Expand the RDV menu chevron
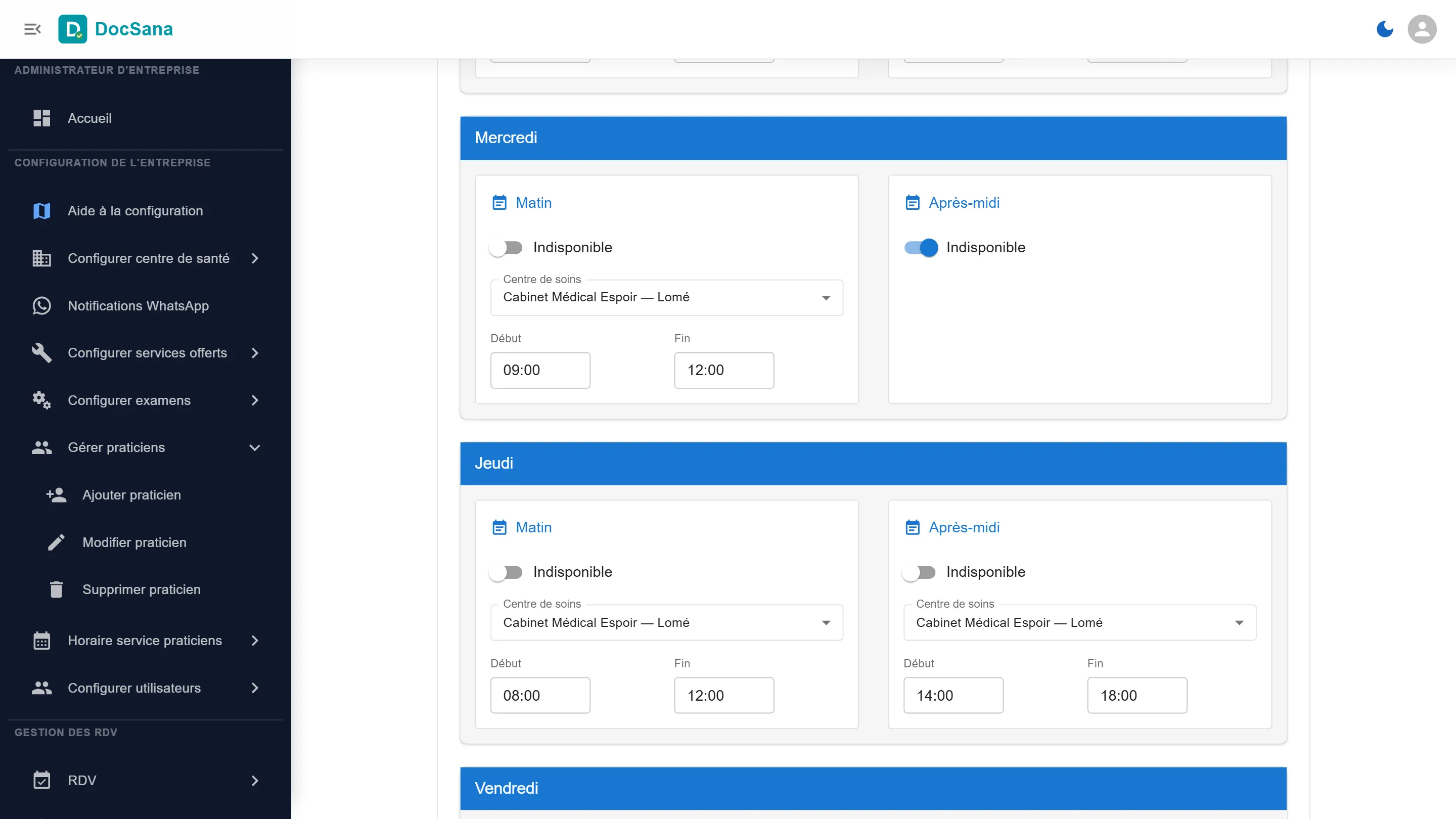Image resolution: width=1456 pixels, height=819 pixels. (255, 781)
